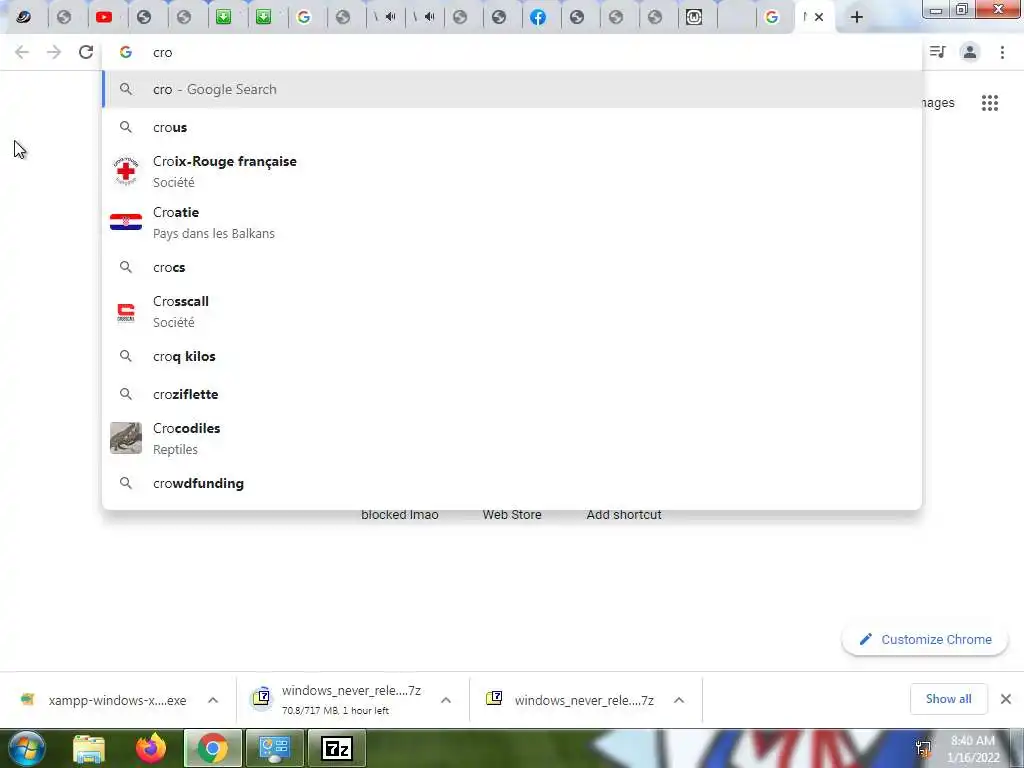Open a new tab with the plus button

click(x=857, y=17)
